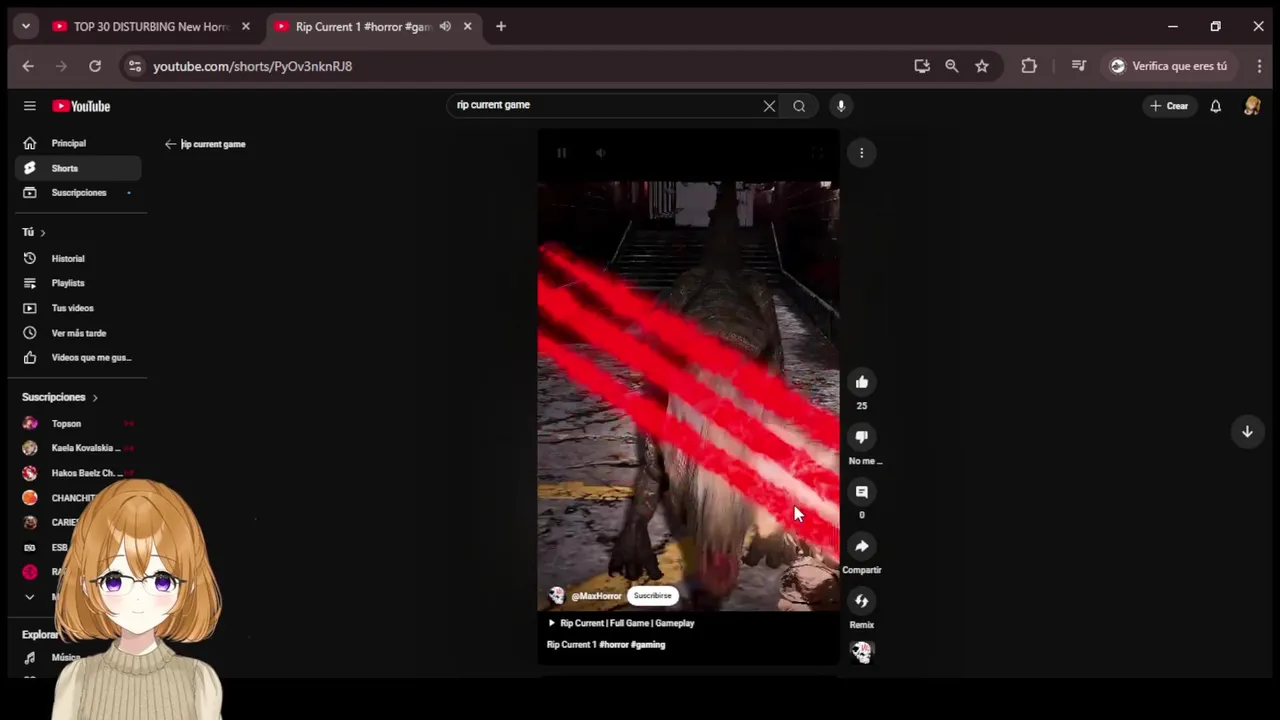Open the @MaxHorror channel avatar
The image size is (1280, 720).
[556, 596]
